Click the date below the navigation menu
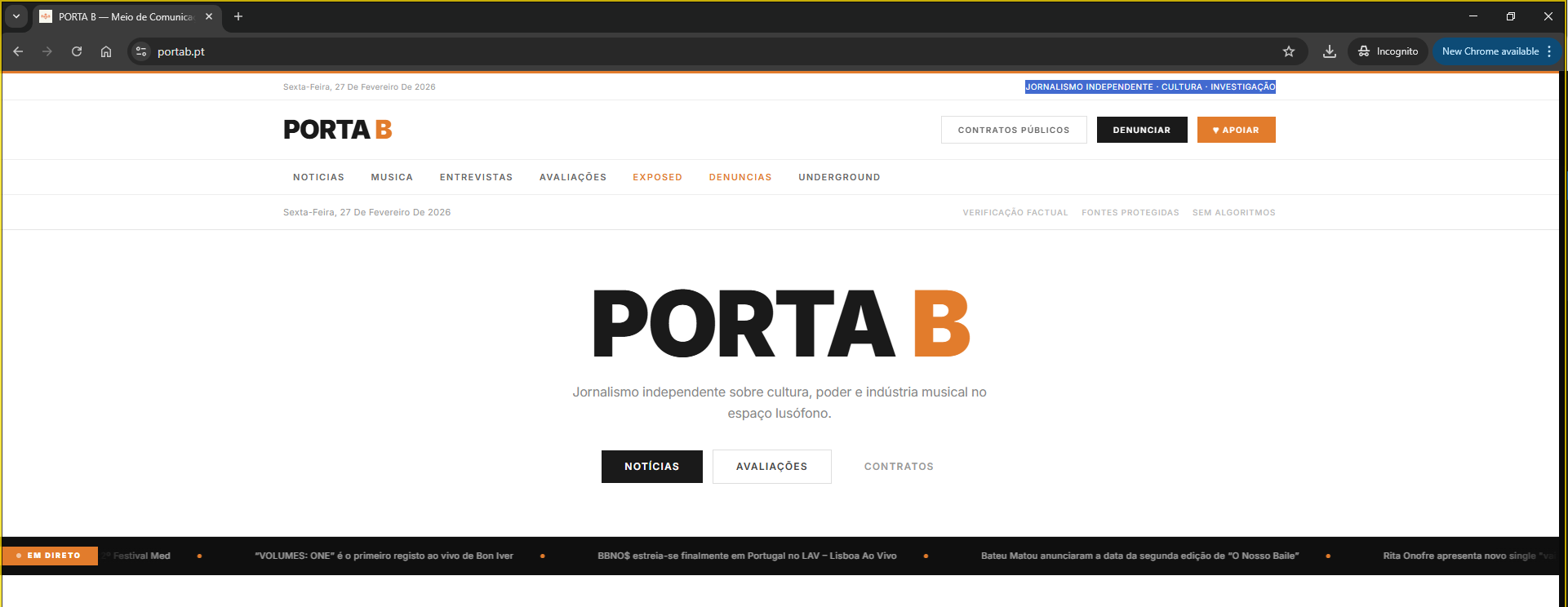 click(366, 212)
